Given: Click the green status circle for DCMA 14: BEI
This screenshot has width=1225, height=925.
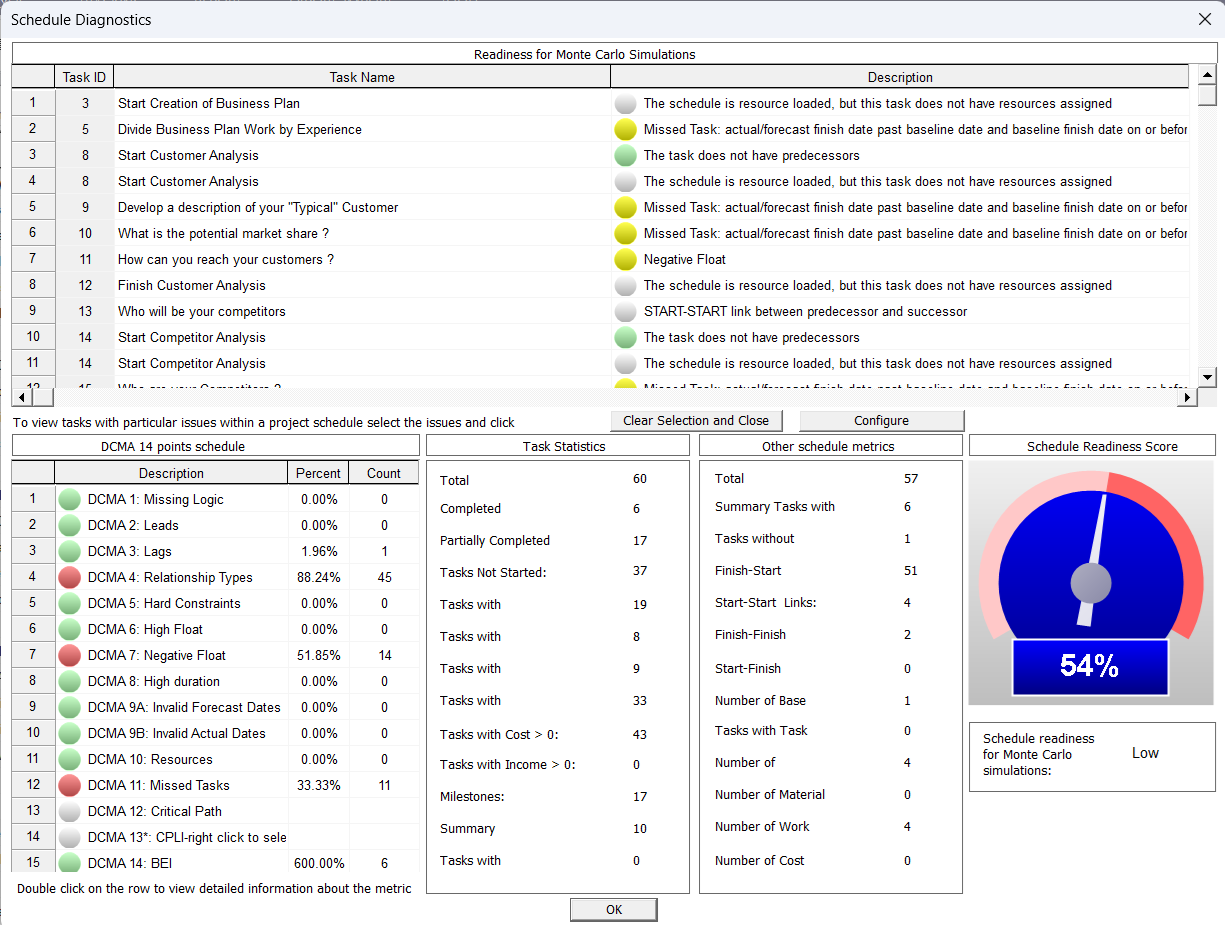Looking at the screenshot, I should click(69, 862).
